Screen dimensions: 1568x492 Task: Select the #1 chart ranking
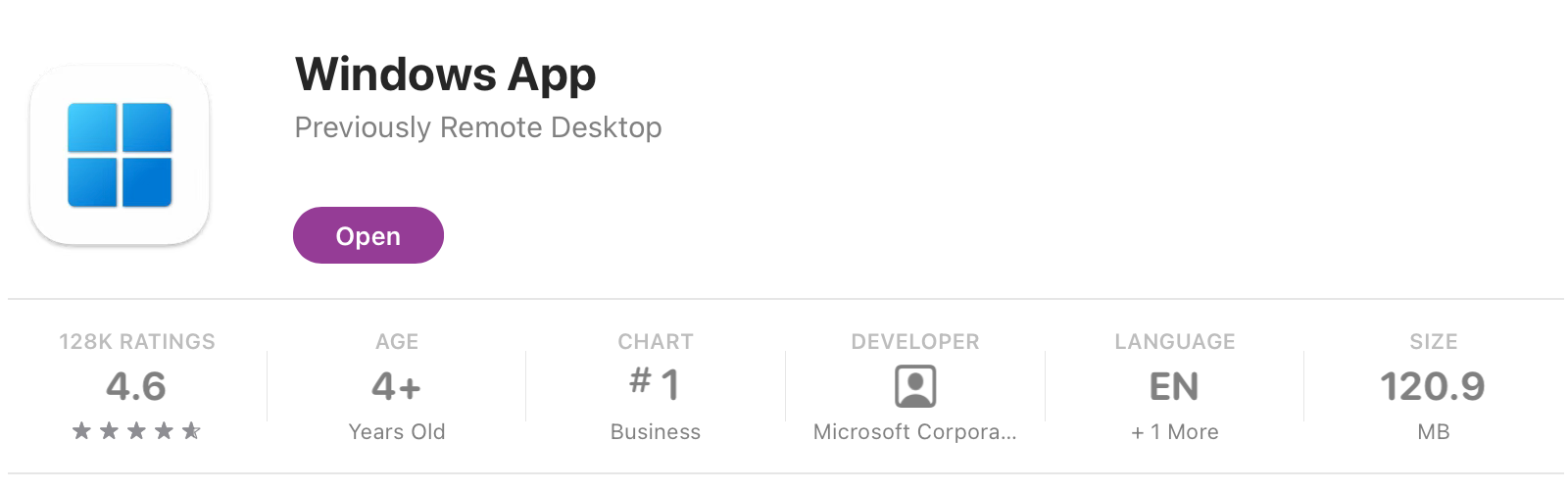(656, 384)
